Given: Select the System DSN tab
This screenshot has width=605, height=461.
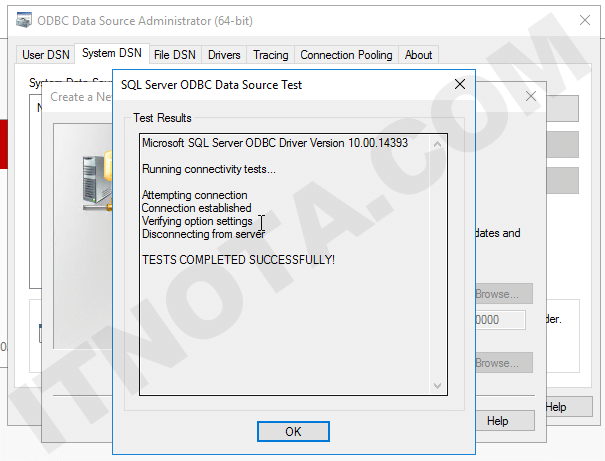Looking at the screenshot, I should point(112,54).
